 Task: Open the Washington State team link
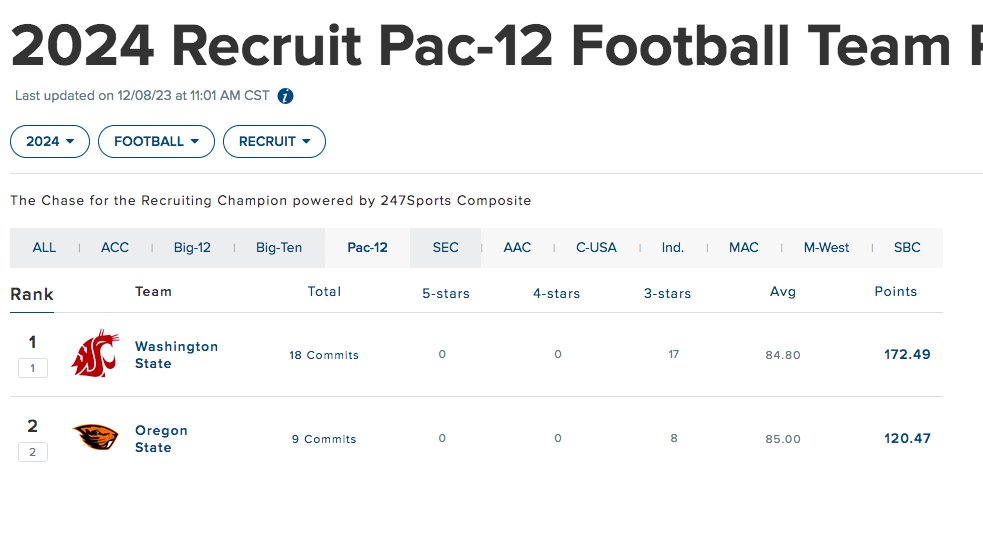click(176, 355)
